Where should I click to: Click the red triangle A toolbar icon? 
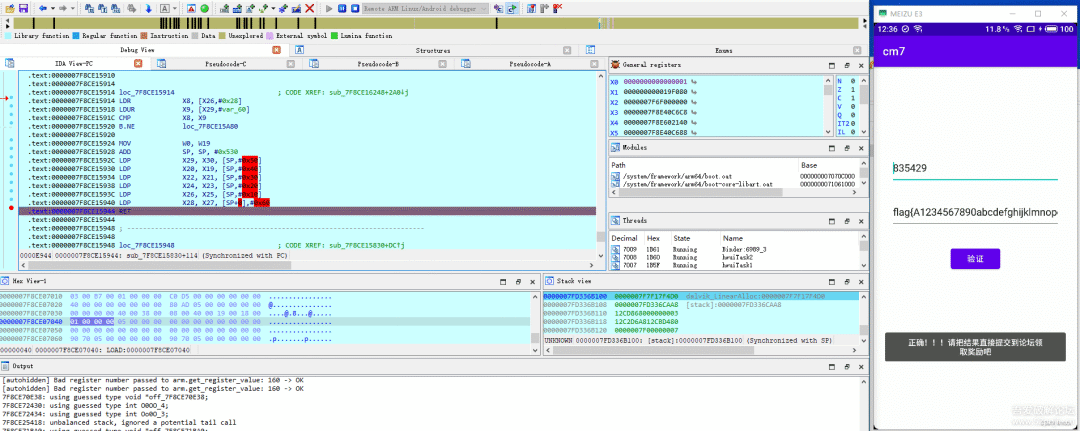click(191, 8)
